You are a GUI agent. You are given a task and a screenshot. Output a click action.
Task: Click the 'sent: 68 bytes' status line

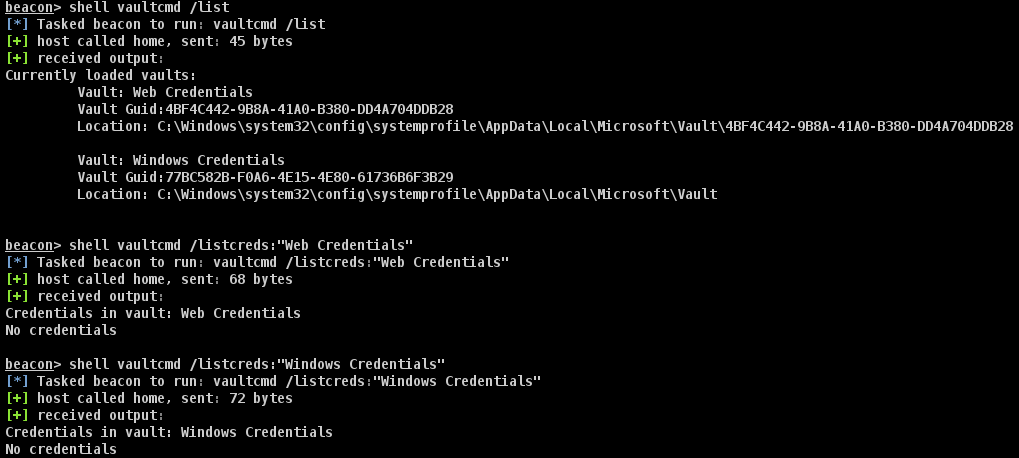(x=164, y=279)
